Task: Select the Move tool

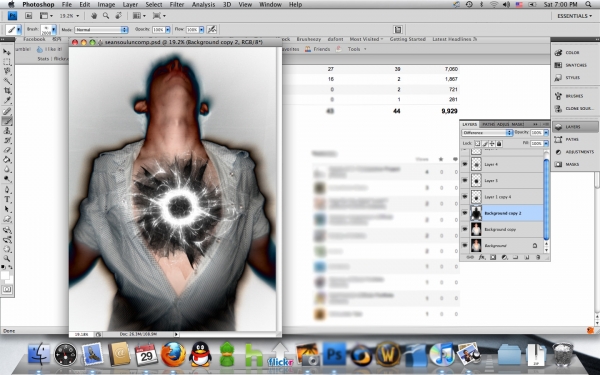Action: pyautogui.click(x=7, y=52)
